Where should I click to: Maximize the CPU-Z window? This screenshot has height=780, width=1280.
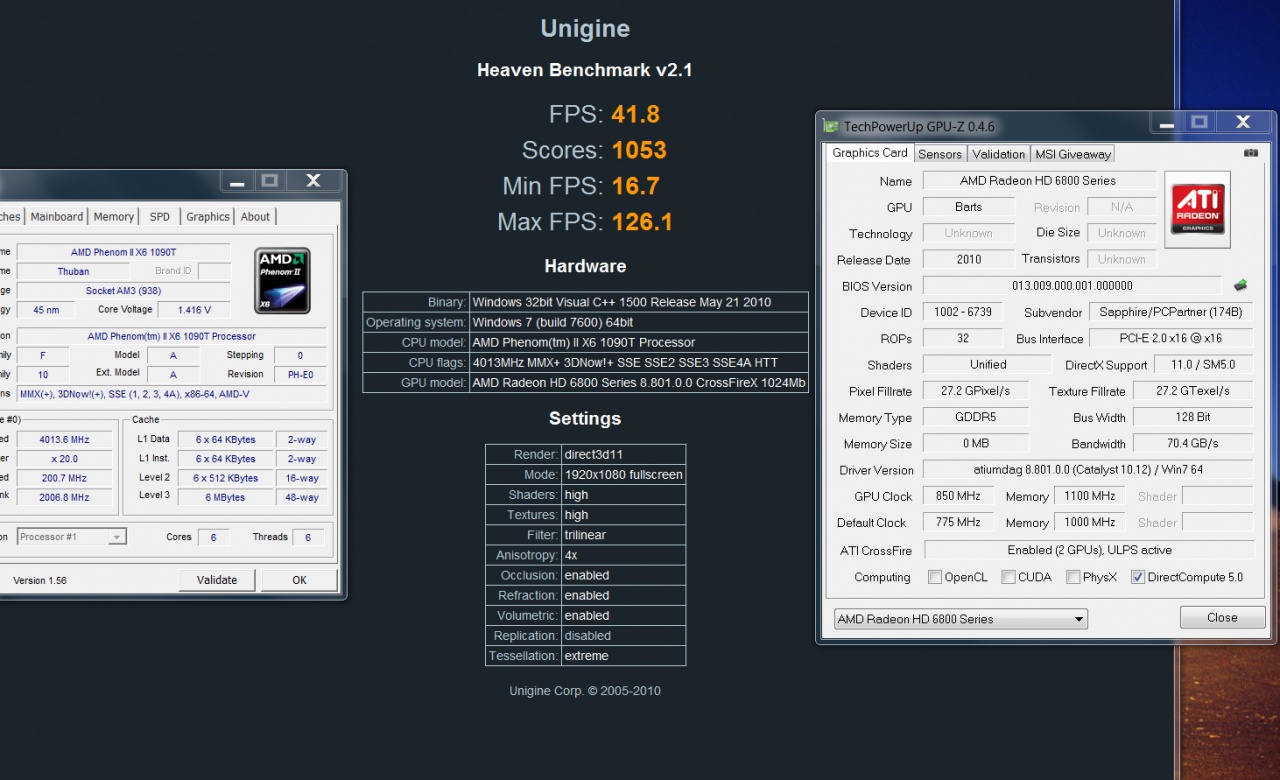[268, 181]
